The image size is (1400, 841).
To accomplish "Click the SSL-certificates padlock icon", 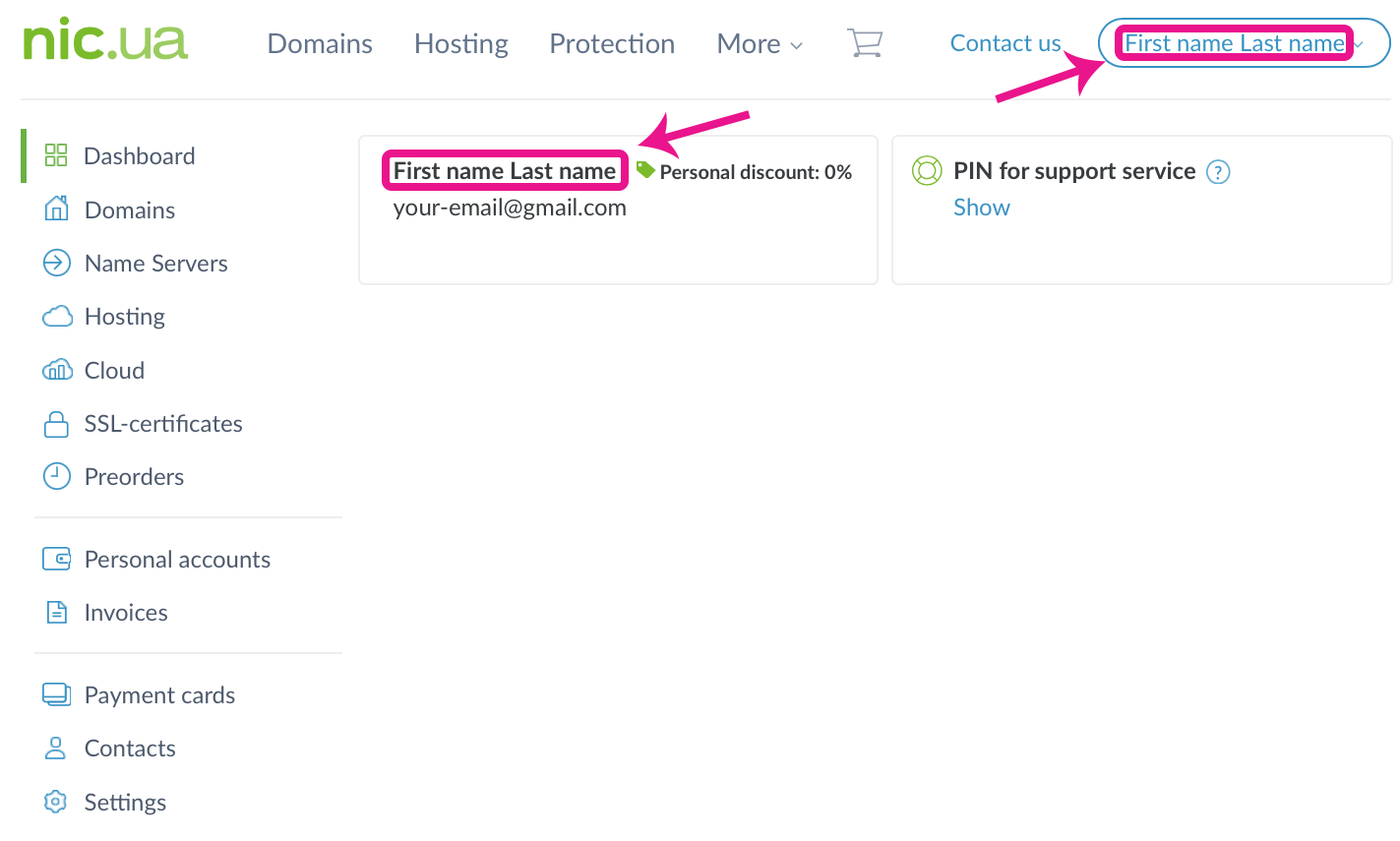I will [56, 424].
